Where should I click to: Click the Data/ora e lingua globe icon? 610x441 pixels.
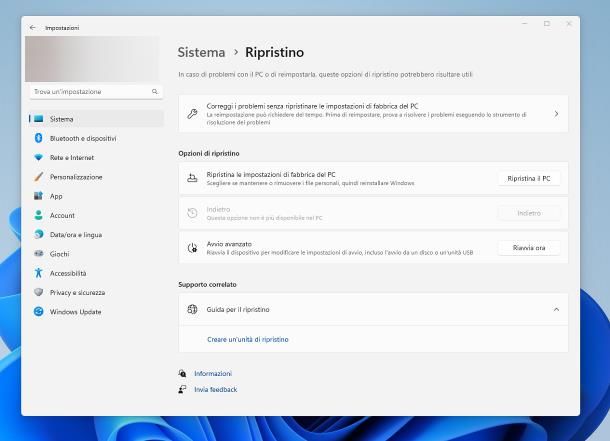click(39, 234)
